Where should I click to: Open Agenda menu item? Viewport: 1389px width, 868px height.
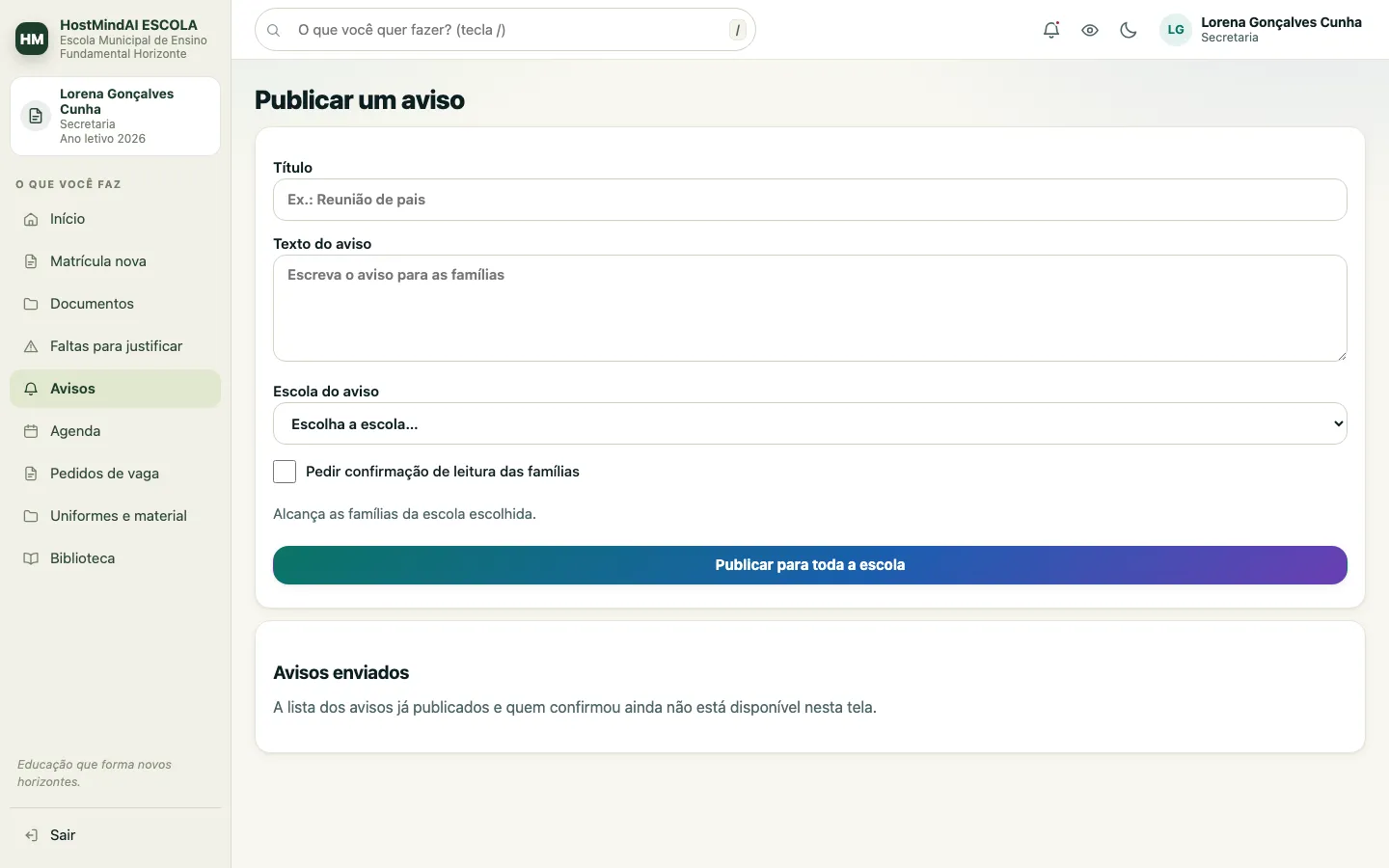pyautogui.click(x=116, y=431)
